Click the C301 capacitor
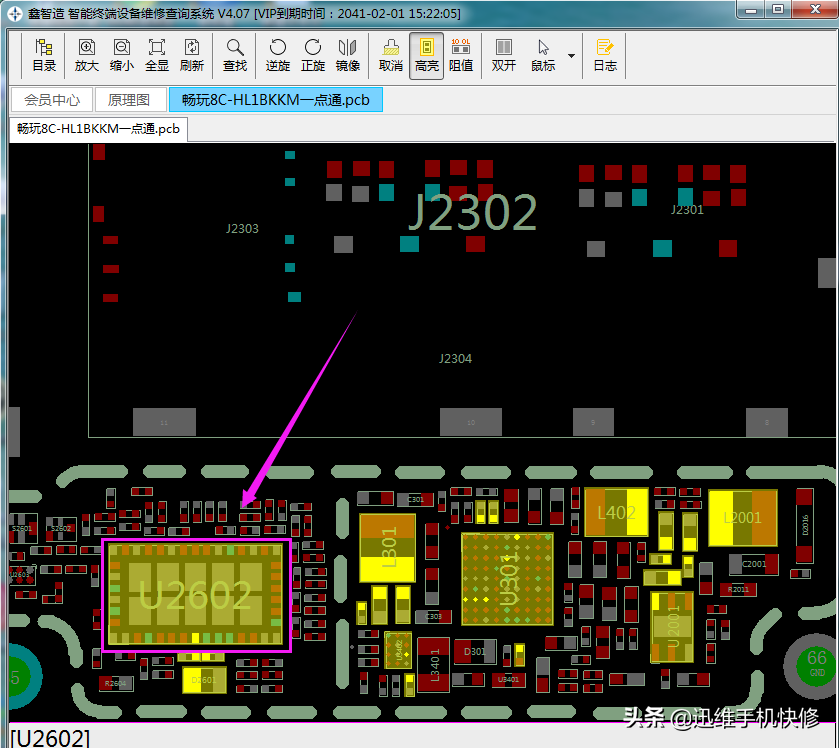The height and width of the screenshot is (748, 839). click(416, 499)
